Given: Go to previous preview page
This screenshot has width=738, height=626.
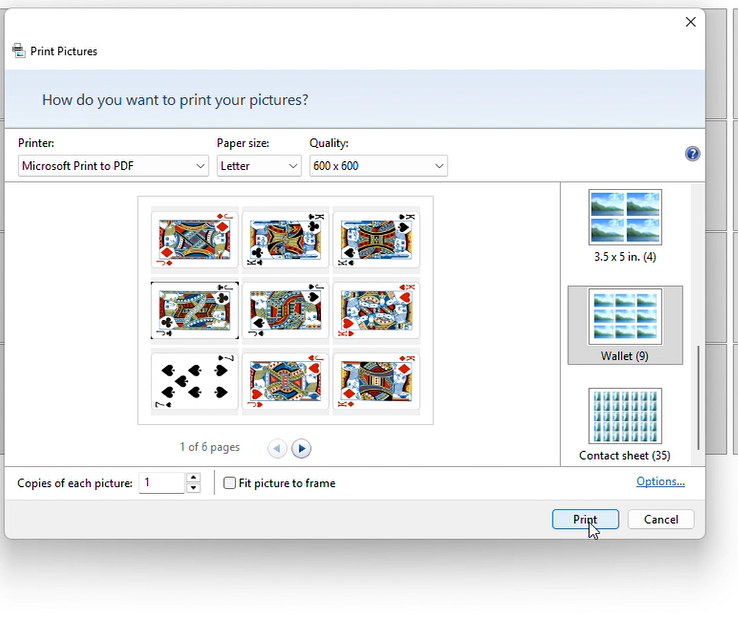Looking at the screenshot, I should [277, 448].
